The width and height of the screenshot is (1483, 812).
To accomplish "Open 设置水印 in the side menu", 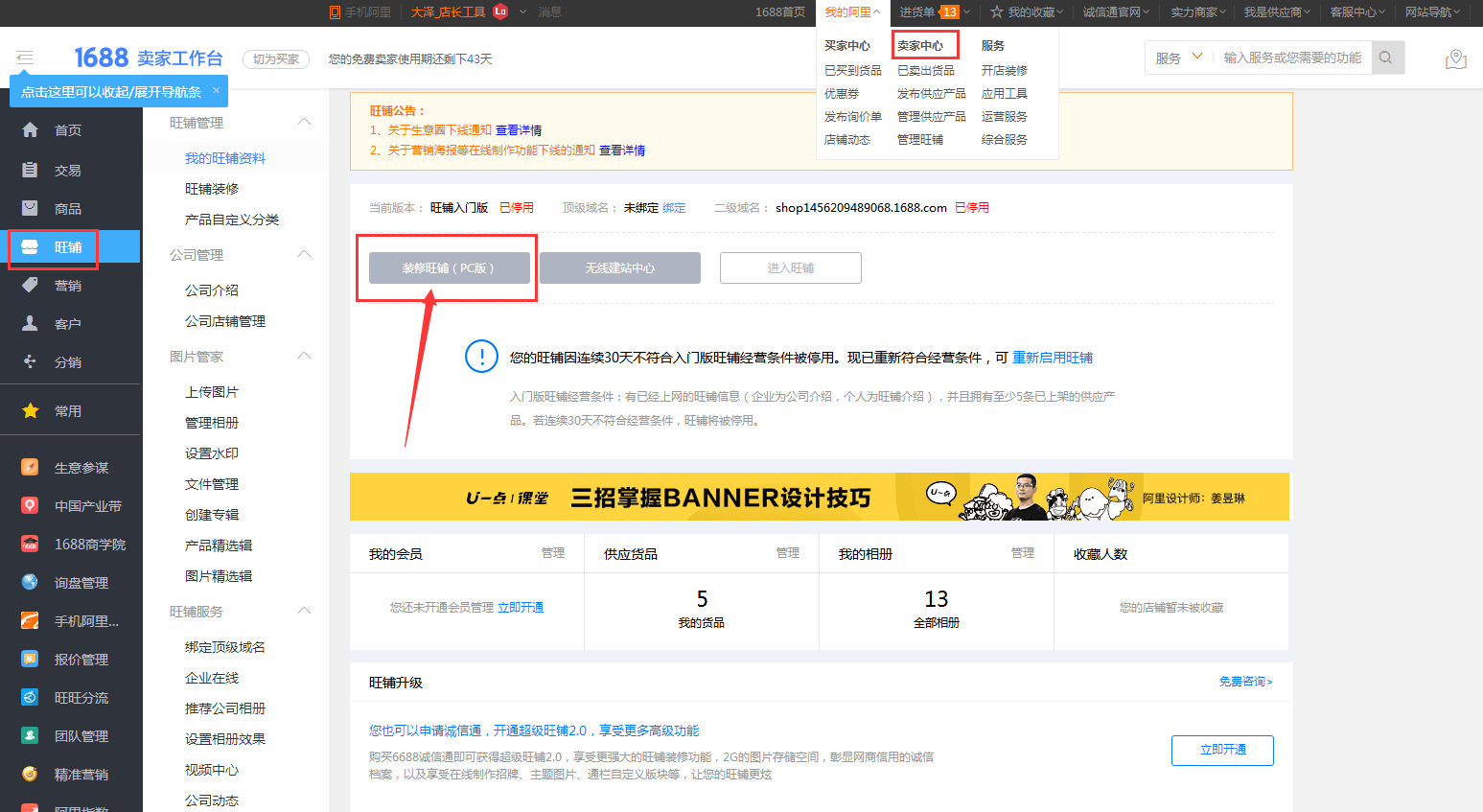I will 212,453.
